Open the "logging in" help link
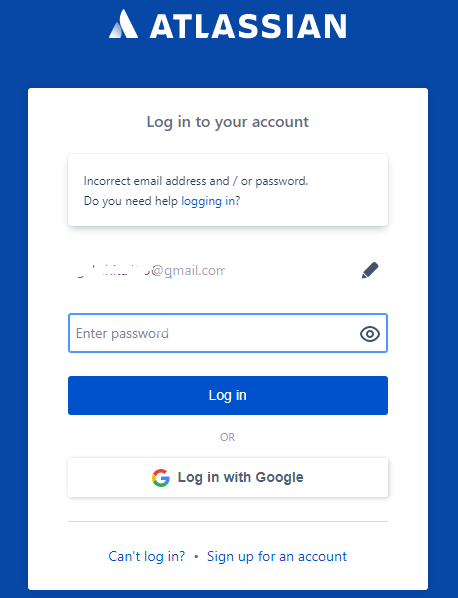Image resolution: width=458 pixels, height=598 pixels. (x=208, y=201)
